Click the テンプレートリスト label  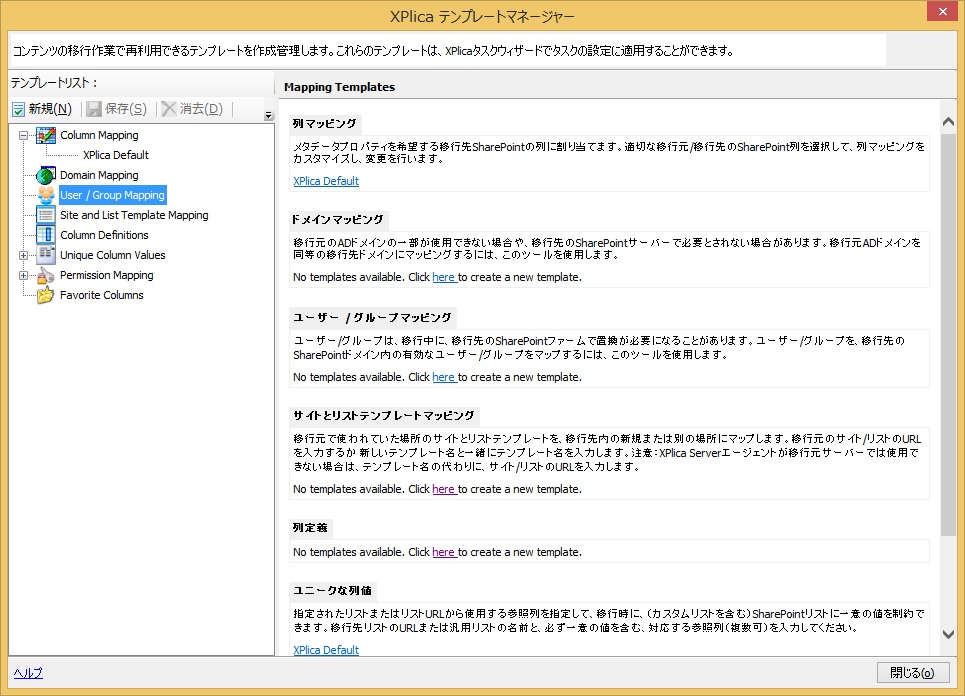pyautogui.click(x=54, y=82)
